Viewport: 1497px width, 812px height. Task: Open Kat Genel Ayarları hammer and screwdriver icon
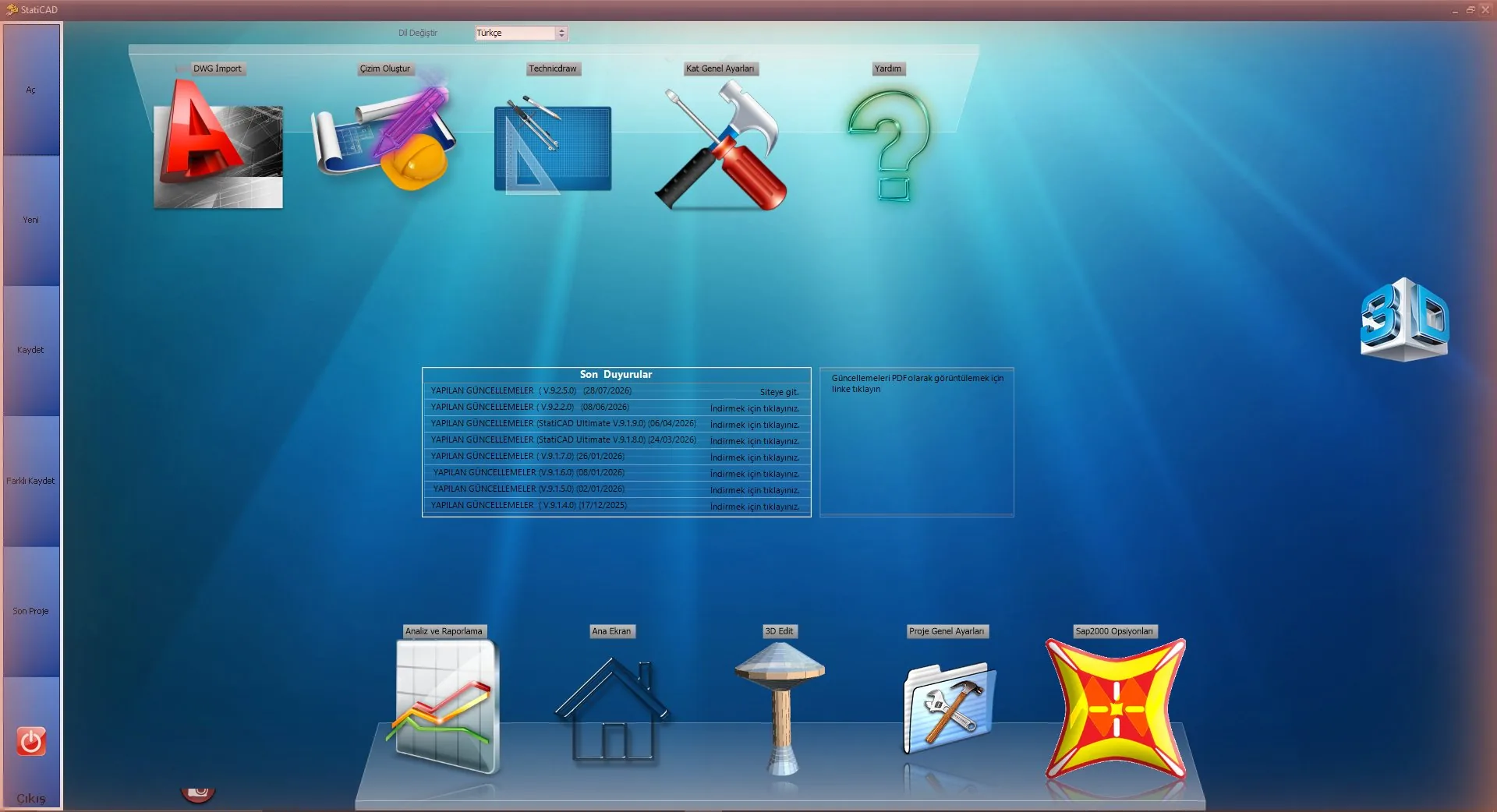720,147
